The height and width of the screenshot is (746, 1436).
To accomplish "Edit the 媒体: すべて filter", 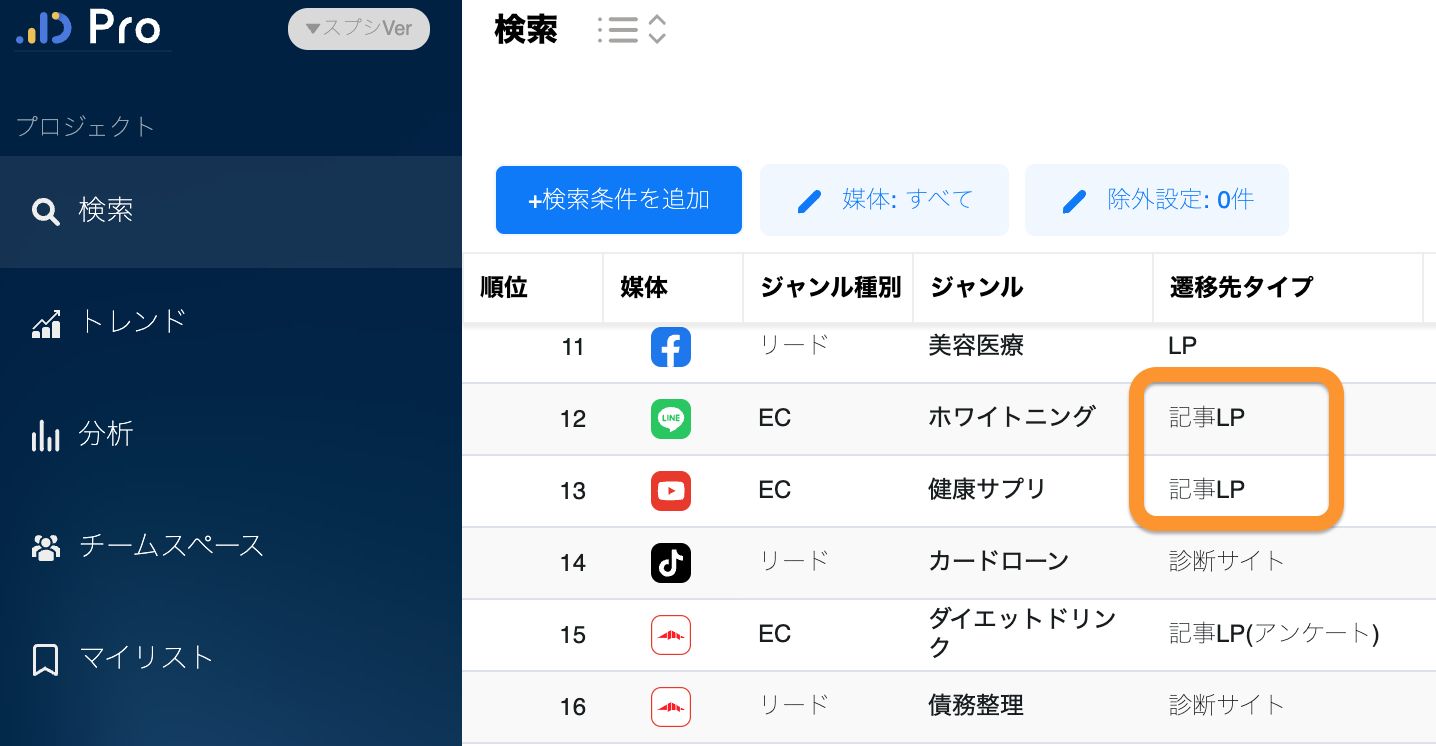I will click(x=885, y=200).
